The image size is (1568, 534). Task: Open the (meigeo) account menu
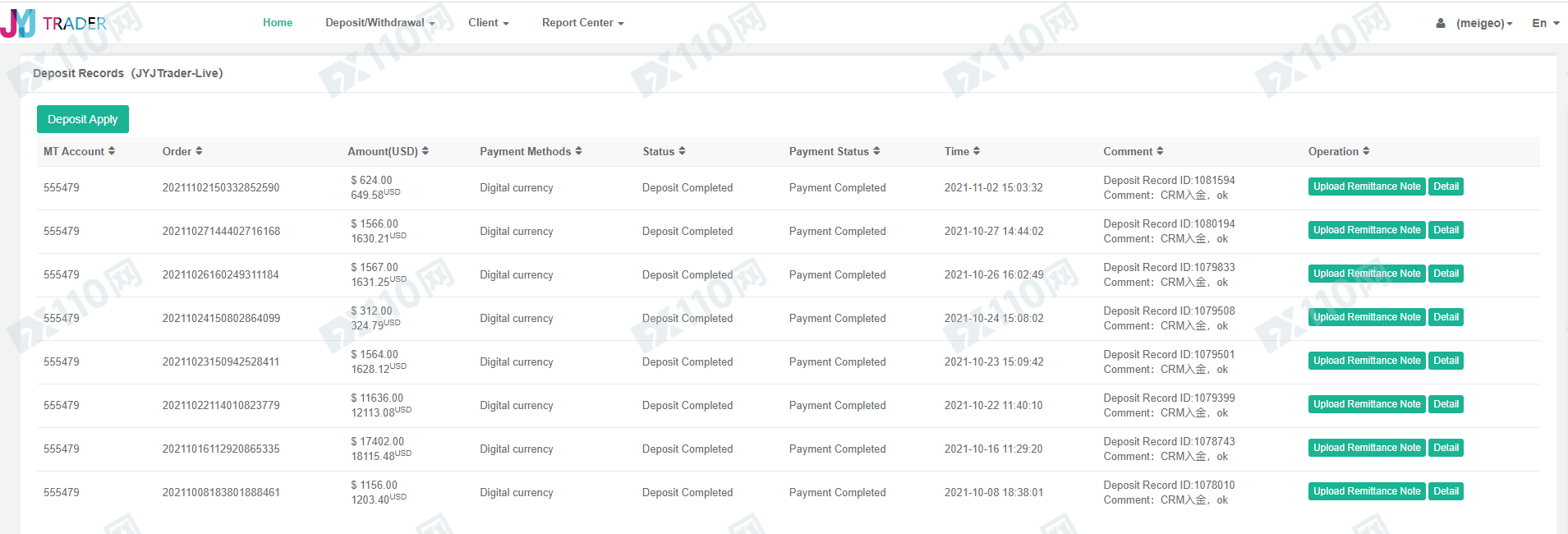[x=1484, y=23]
